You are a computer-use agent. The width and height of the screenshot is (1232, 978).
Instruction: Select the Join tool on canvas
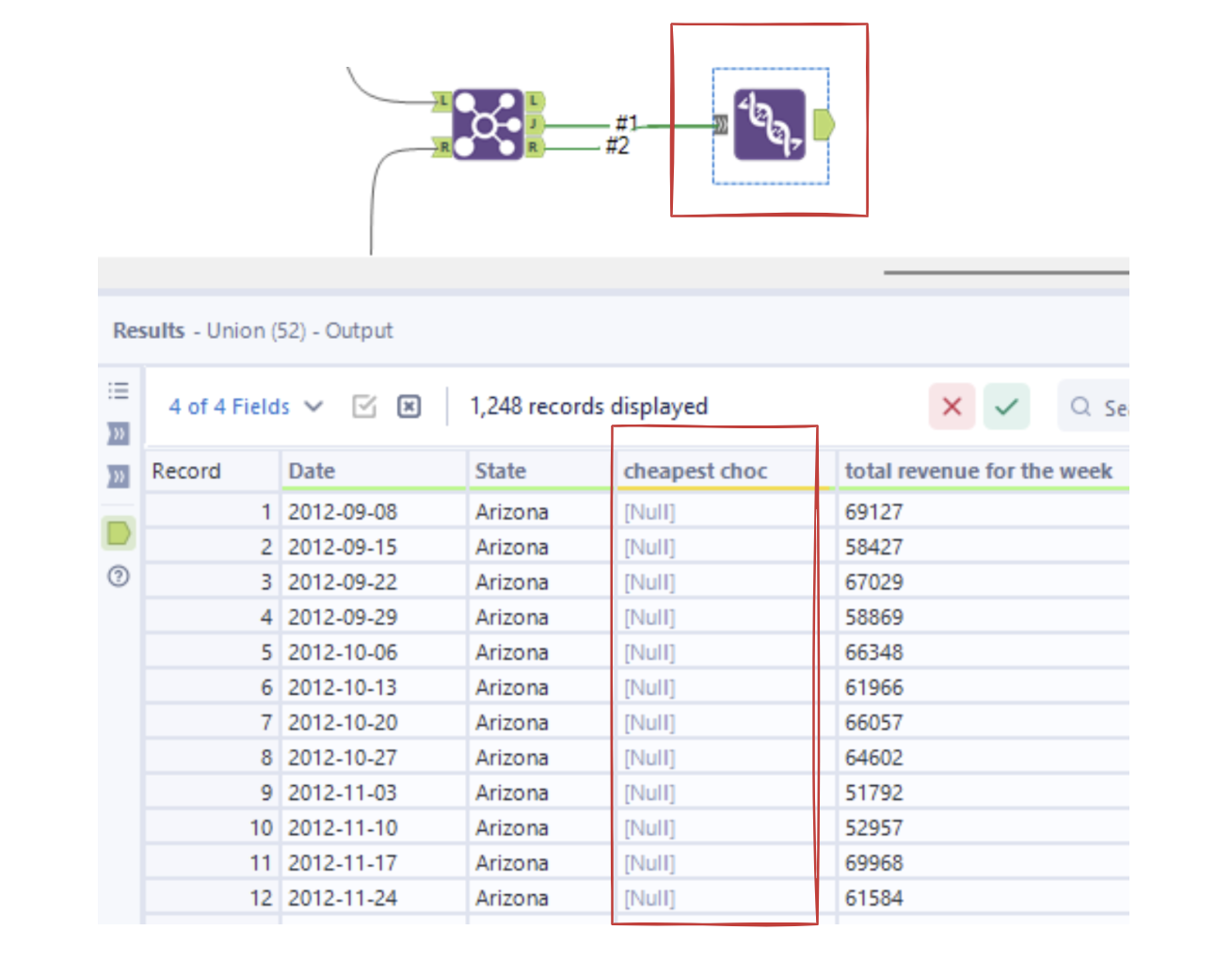tap(487, 124)
